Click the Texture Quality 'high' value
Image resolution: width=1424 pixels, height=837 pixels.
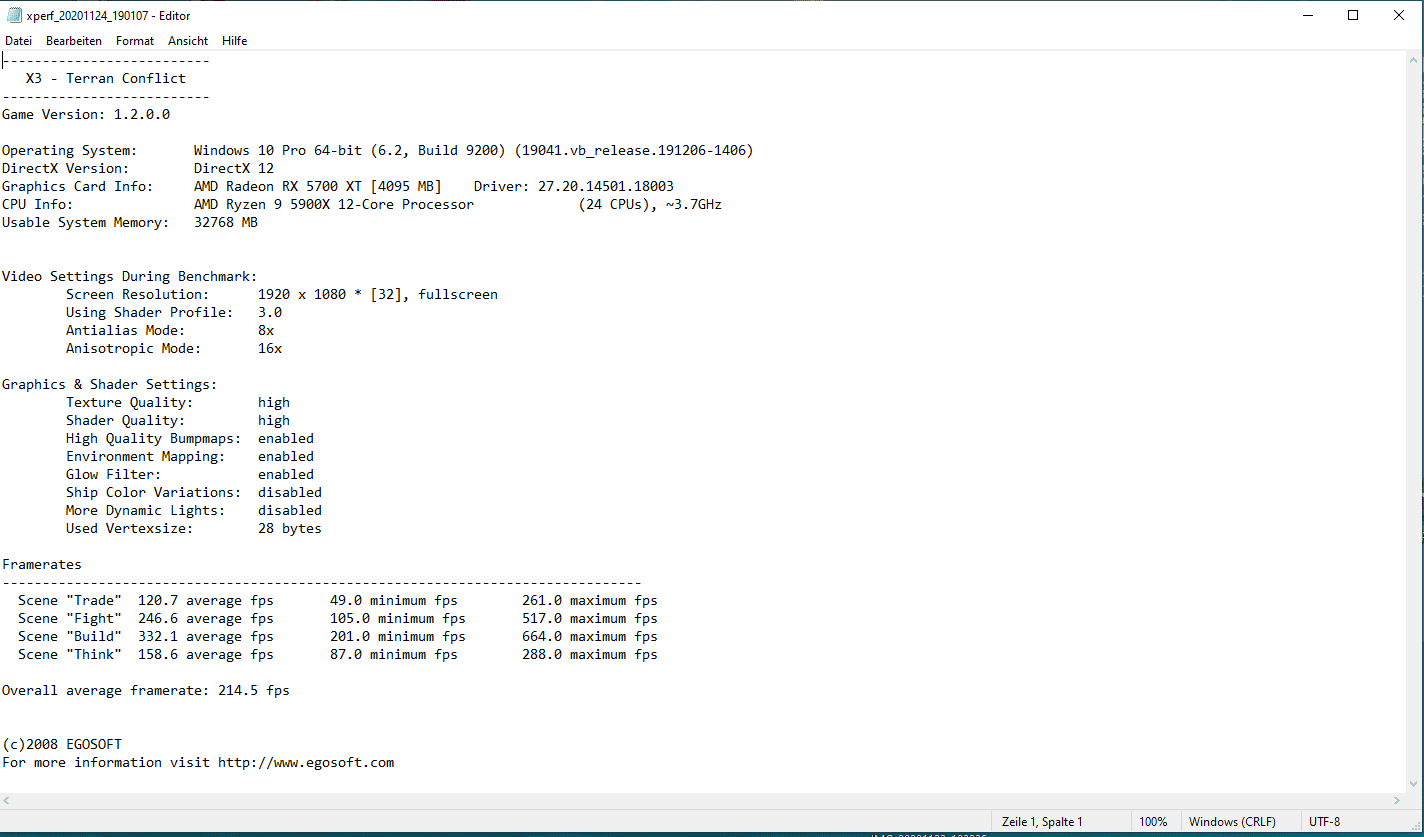point(274,402)
